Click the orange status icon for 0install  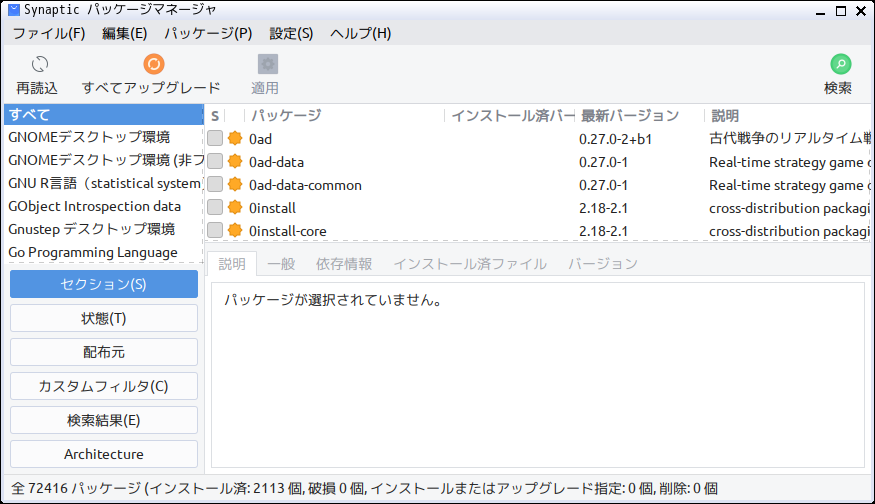pyautogui.click(x=235, y=208)
